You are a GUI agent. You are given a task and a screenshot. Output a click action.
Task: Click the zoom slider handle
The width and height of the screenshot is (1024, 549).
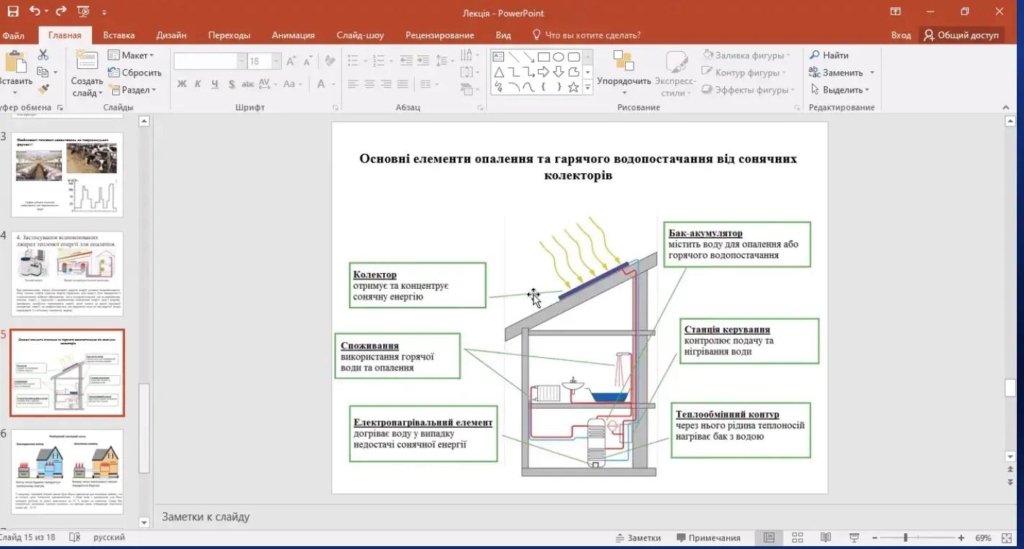click(x=905, y=538)
